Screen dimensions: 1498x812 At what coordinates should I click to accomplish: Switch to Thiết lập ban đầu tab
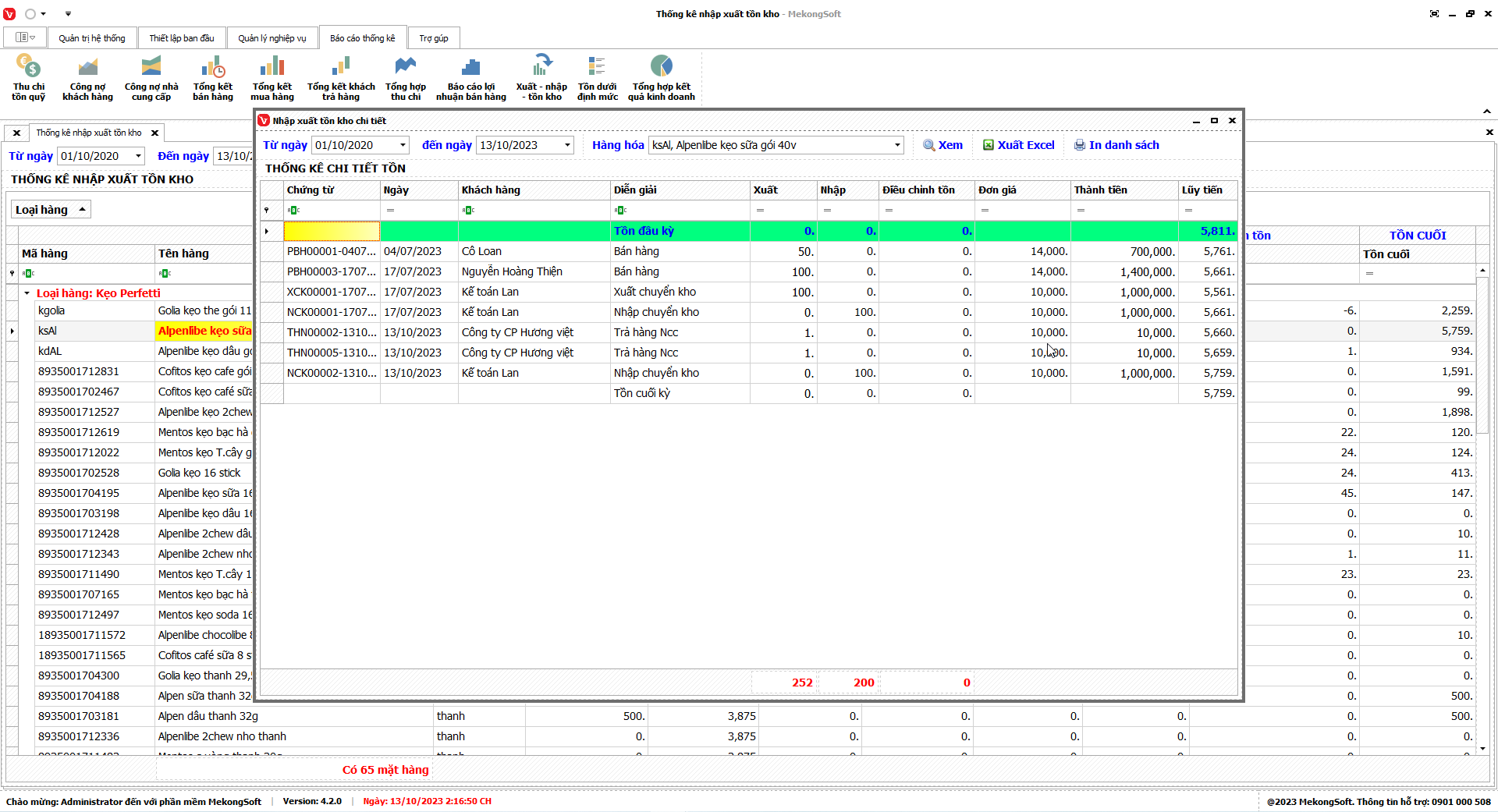181,38
